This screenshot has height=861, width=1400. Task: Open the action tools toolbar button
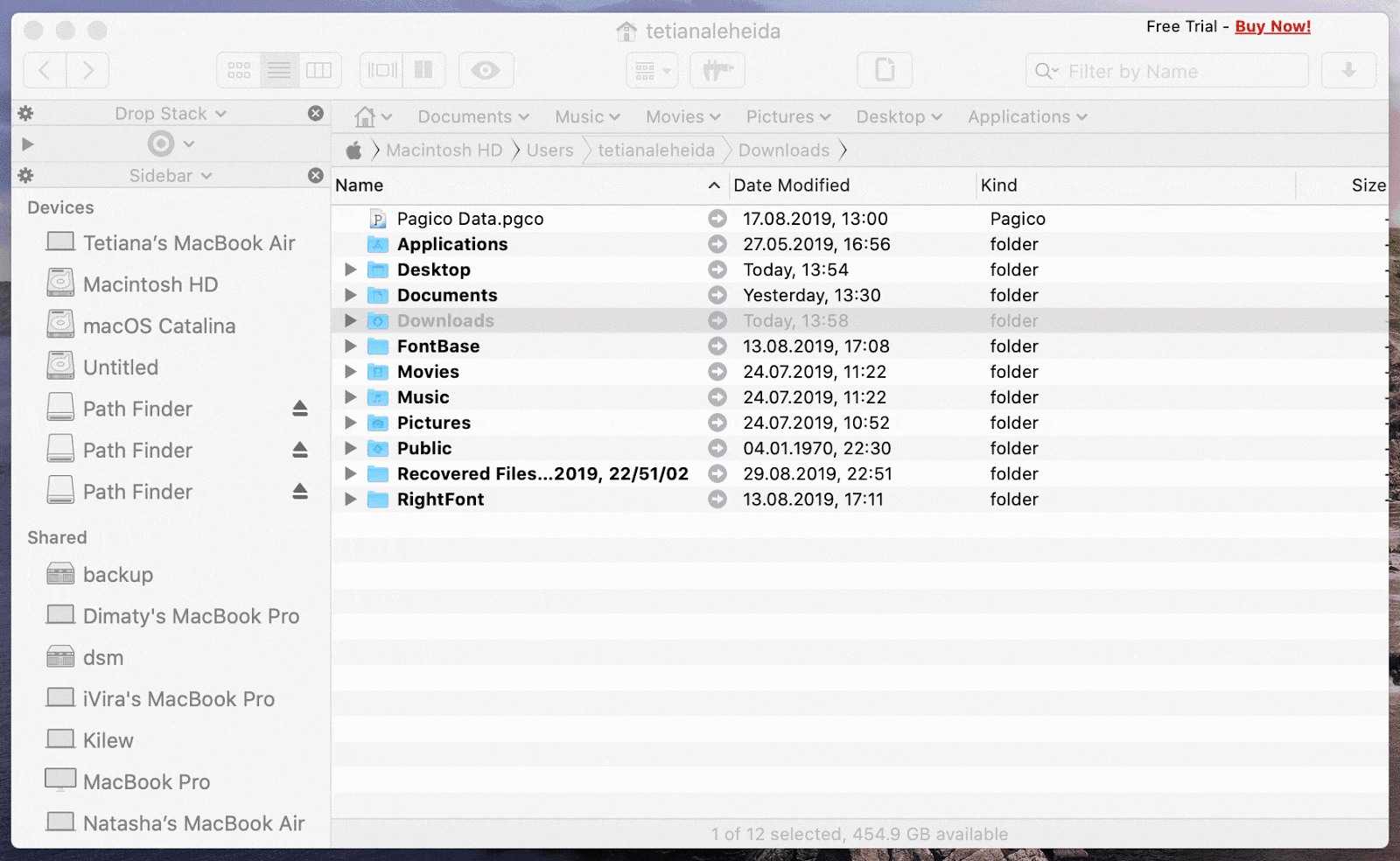tap(717, 70)
